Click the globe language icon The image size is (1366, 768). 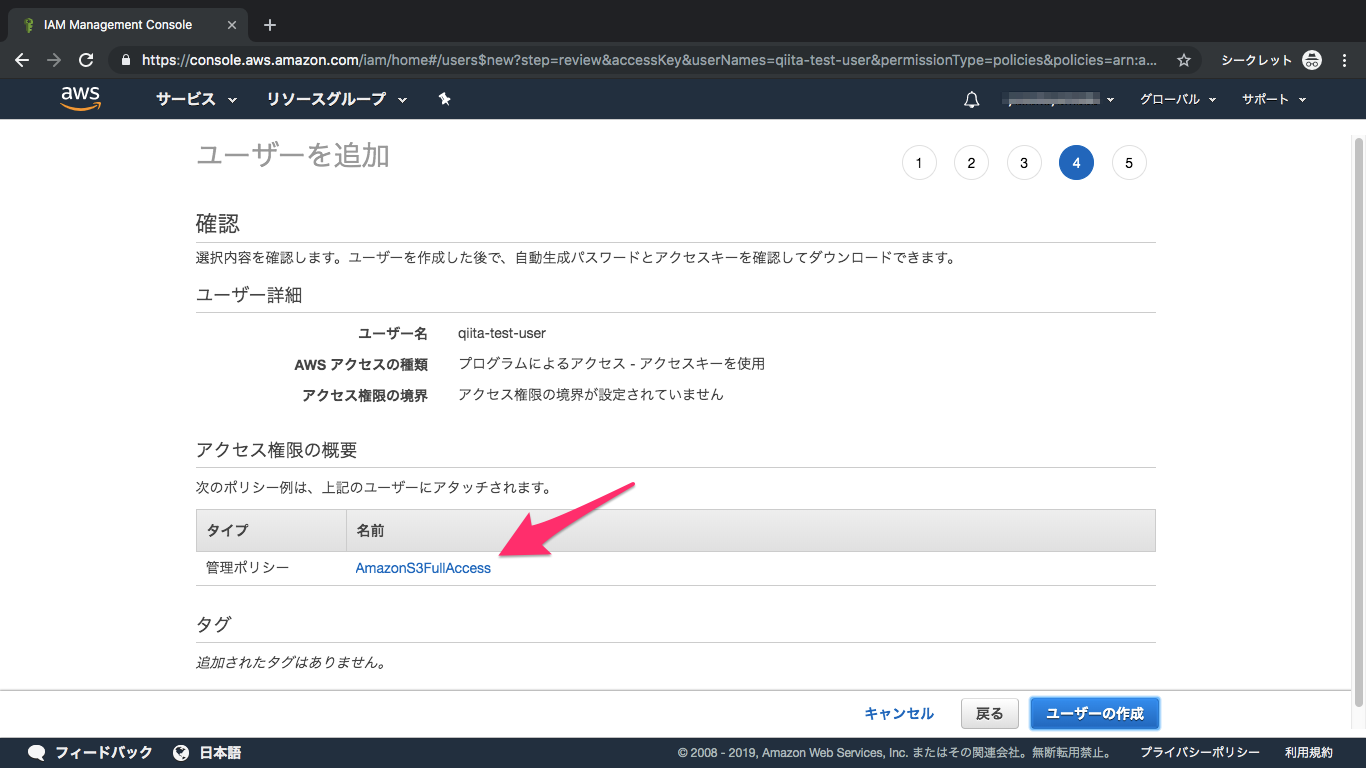click(x=181, y=753)
